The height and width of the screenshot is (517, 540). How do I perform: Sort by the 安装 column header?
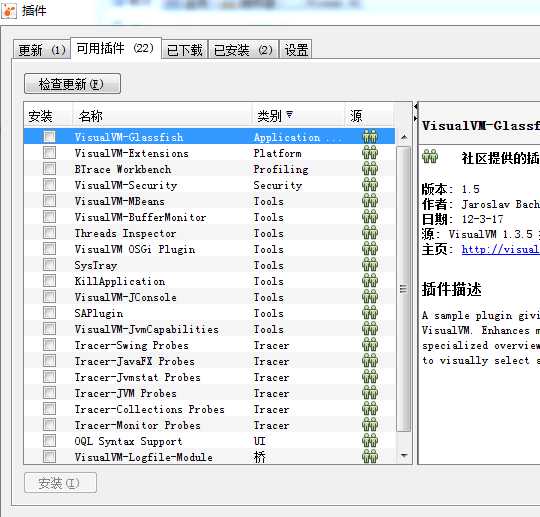[x=48, y=115]
